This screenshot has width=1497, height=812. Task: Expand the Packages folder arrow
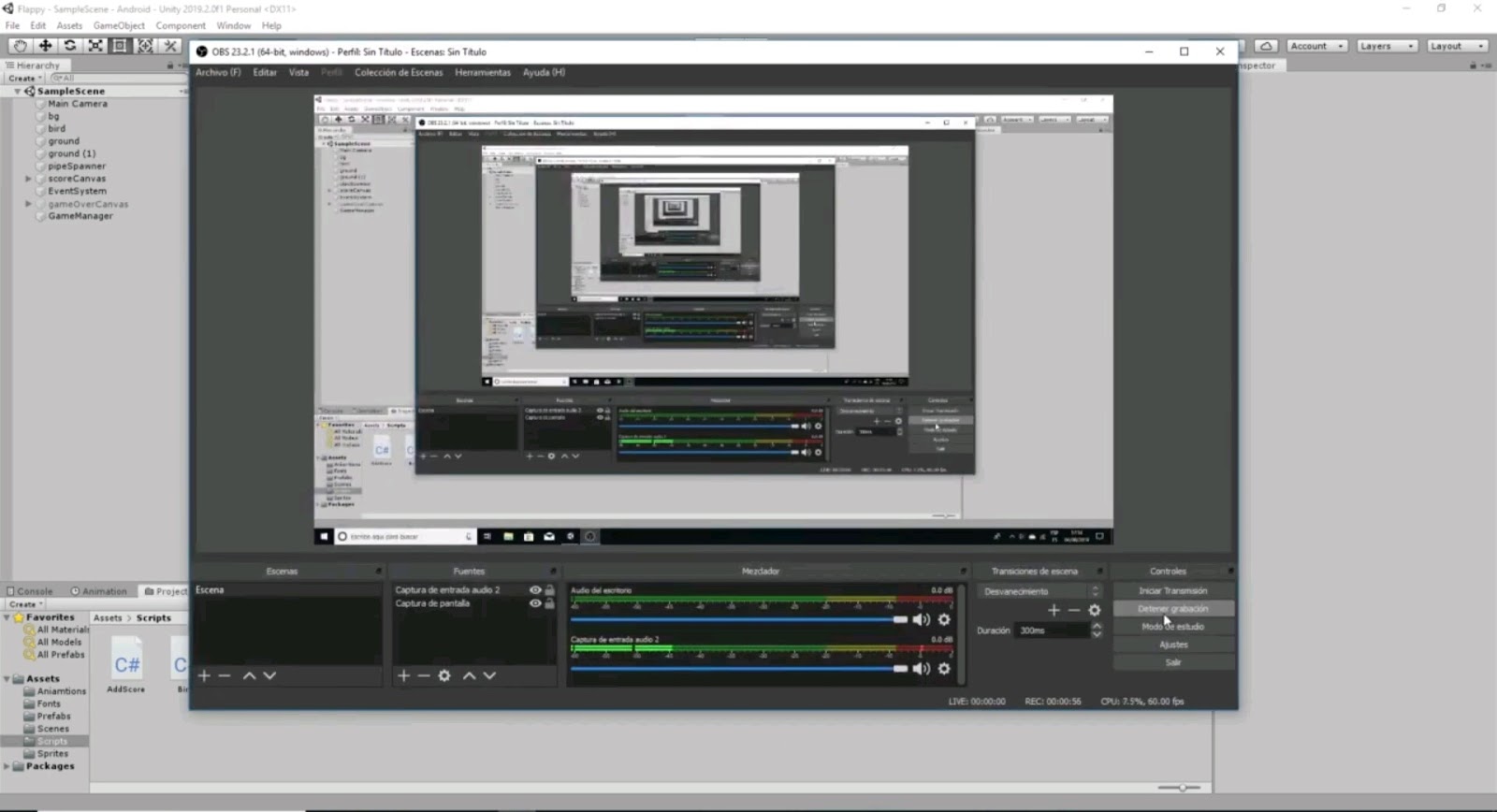click(7, 766)
